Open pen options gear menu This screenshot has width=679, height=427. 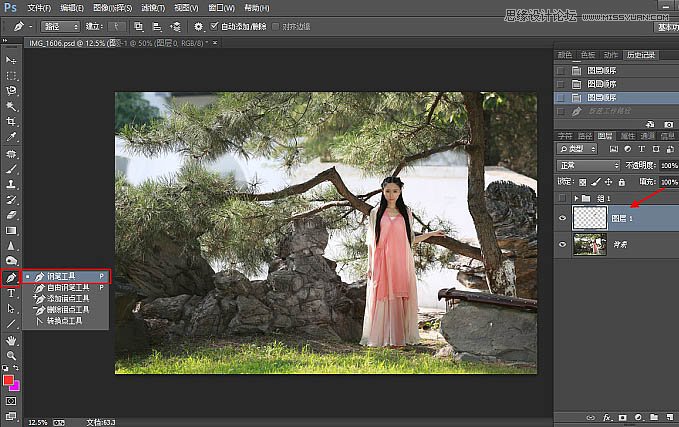[x=198, y=27]
